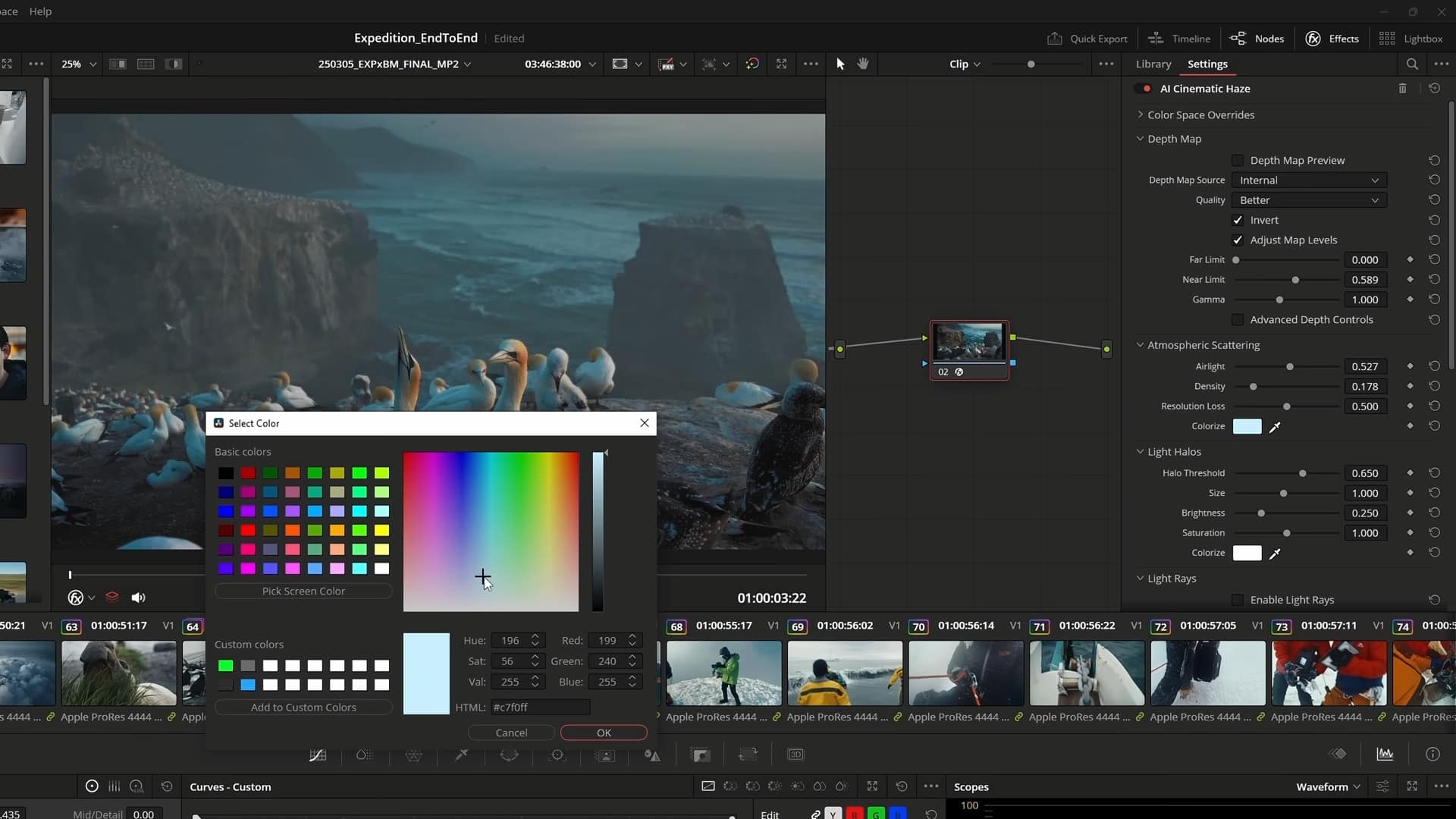Open the Color Warper tool
Screen dimensions: 1456x819
click(364, 755)
